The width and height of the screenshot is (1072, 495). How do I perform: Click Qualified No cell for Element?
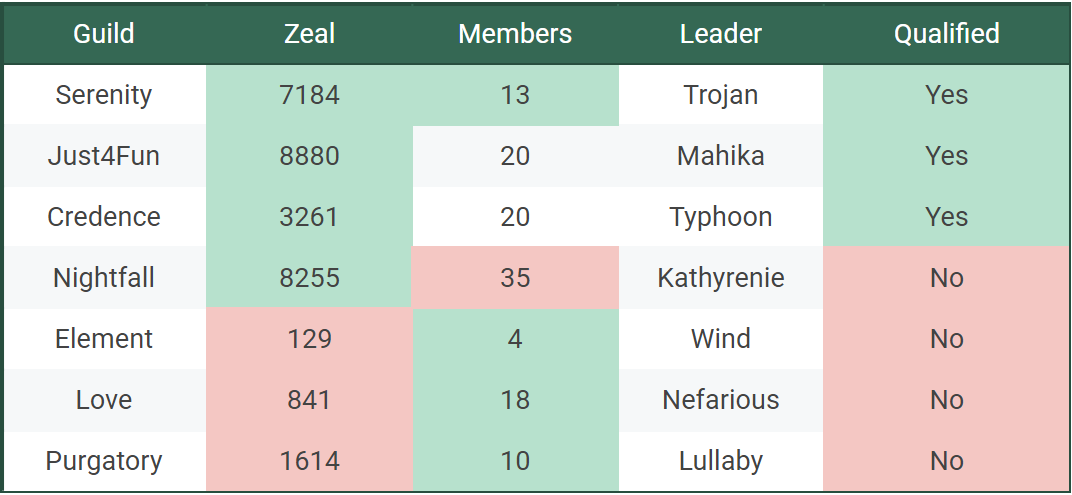(946, 339)
